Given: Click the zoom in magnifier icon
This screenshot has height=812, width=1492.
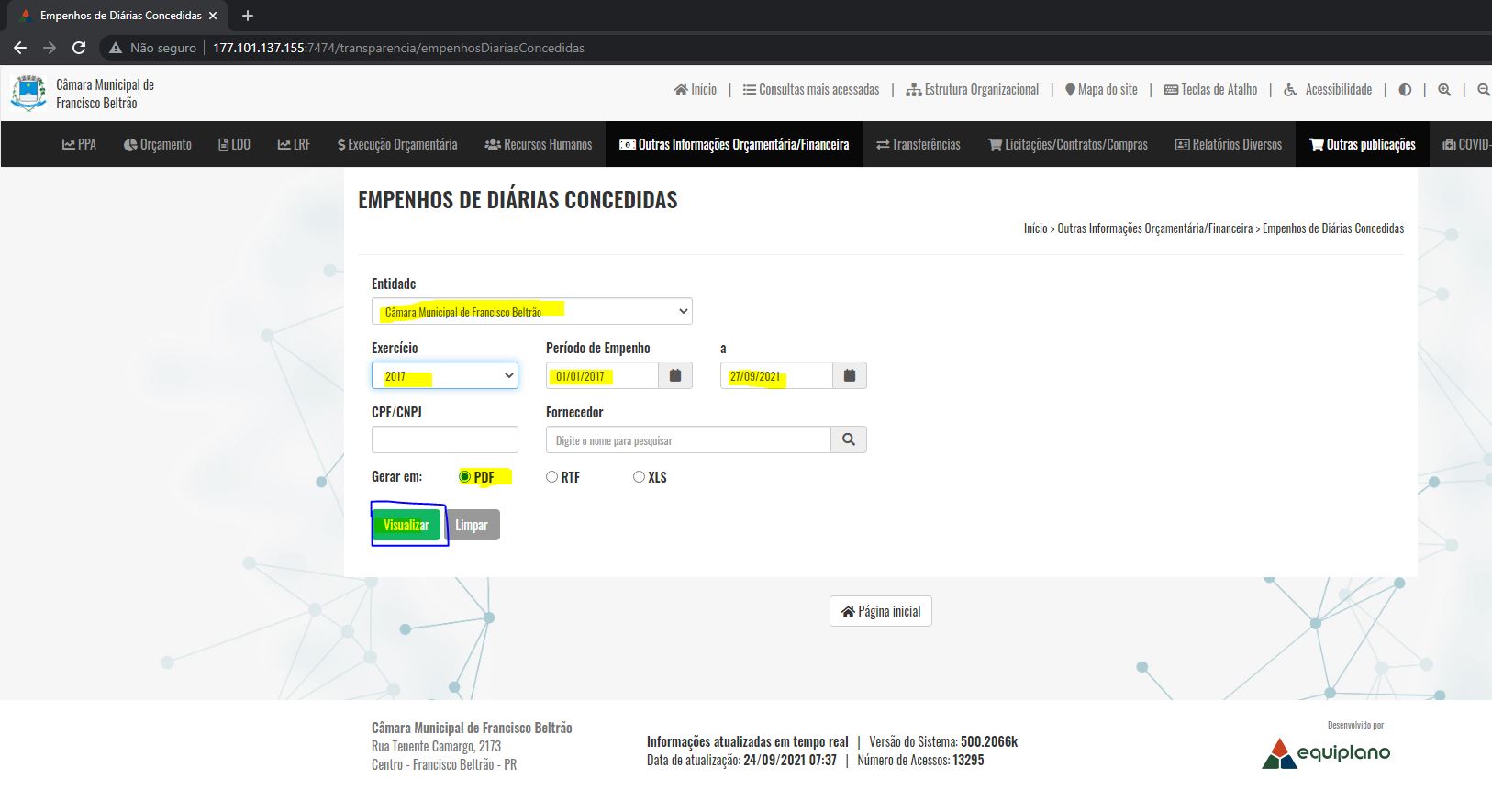Looking at the screenshot, I should click(x=1444, y=90).
